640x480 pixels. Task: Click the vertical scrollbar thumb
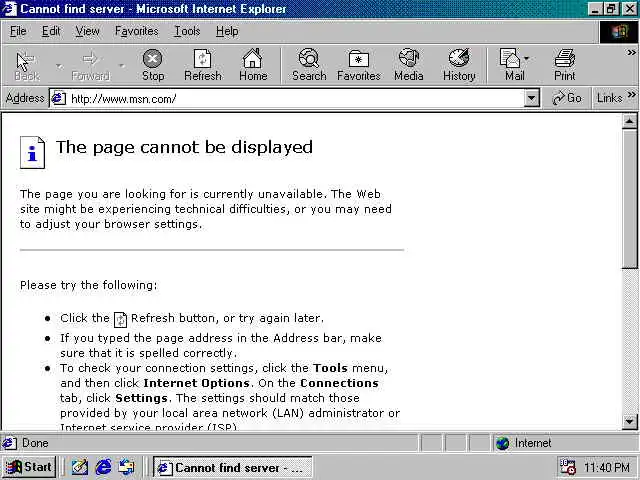[x=629, y=199]
